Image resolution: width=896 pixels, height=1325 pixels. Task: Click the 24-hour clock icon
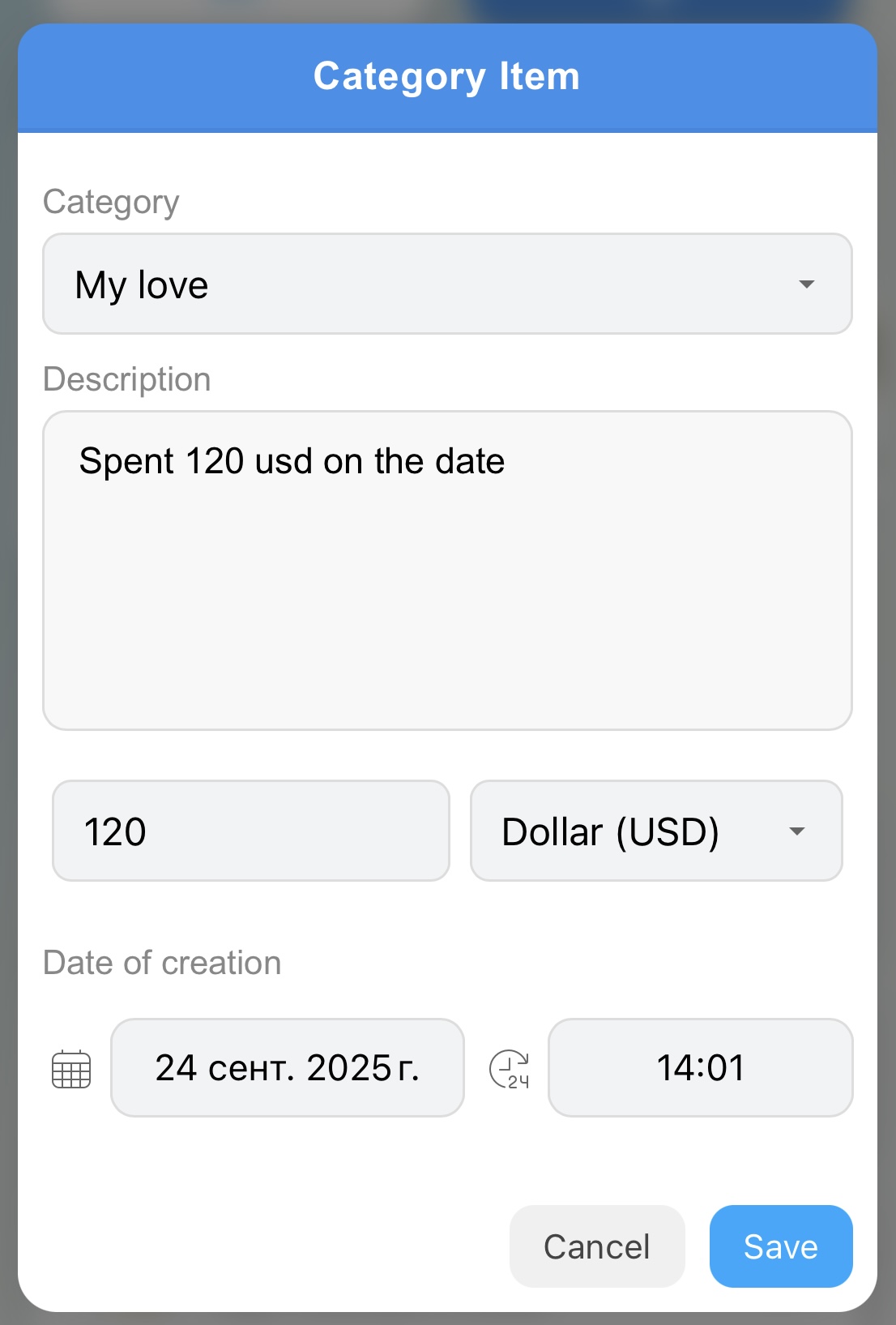510,1069
